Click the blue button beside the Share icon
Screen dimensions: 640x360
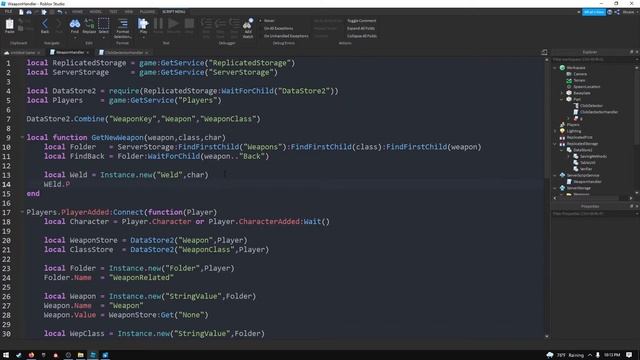tap(593, 12)
